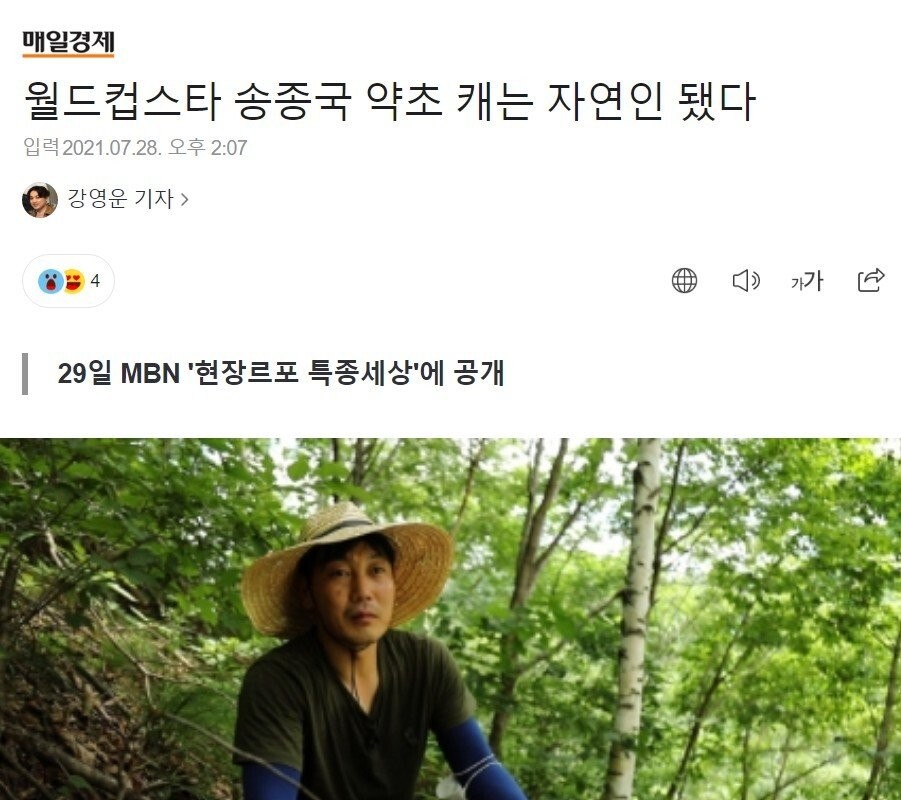Image resolution: width=901 pixels, height=800 pixels.
Task: Open 강영운 기자 reporter page
Action: click(121, 199)
